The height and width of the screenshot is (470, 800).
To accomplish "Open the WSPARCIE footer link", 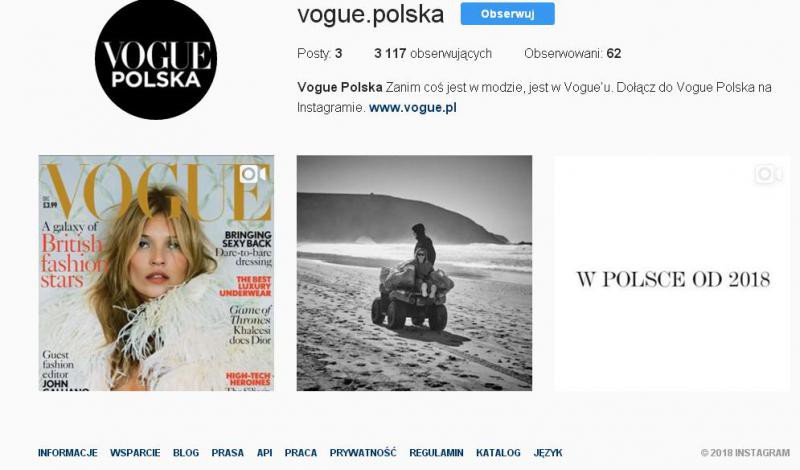I will [135, 453].
